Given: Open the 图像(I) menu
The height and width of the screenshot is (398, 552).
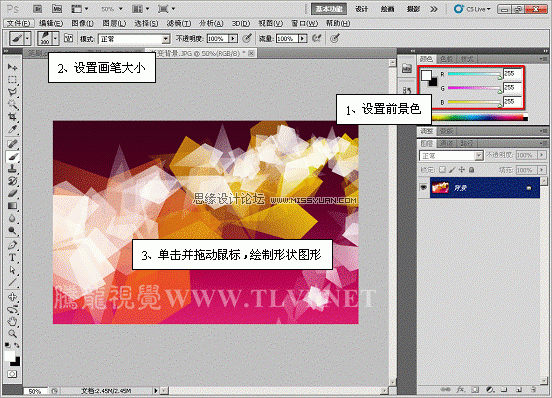Looking at the screenshot, I should point(82,23).
